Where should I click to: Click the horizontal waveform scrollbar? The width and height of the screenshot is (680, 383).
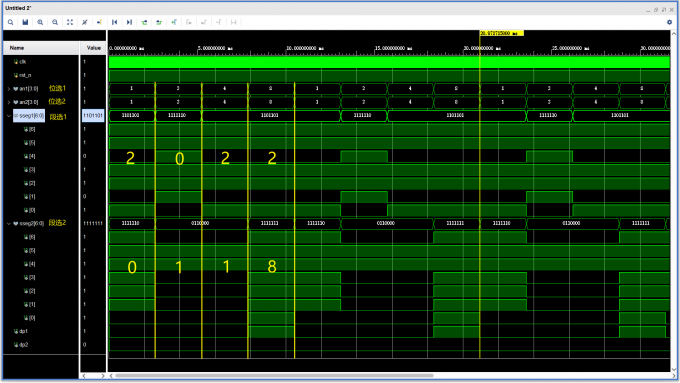tap(274, 376)
